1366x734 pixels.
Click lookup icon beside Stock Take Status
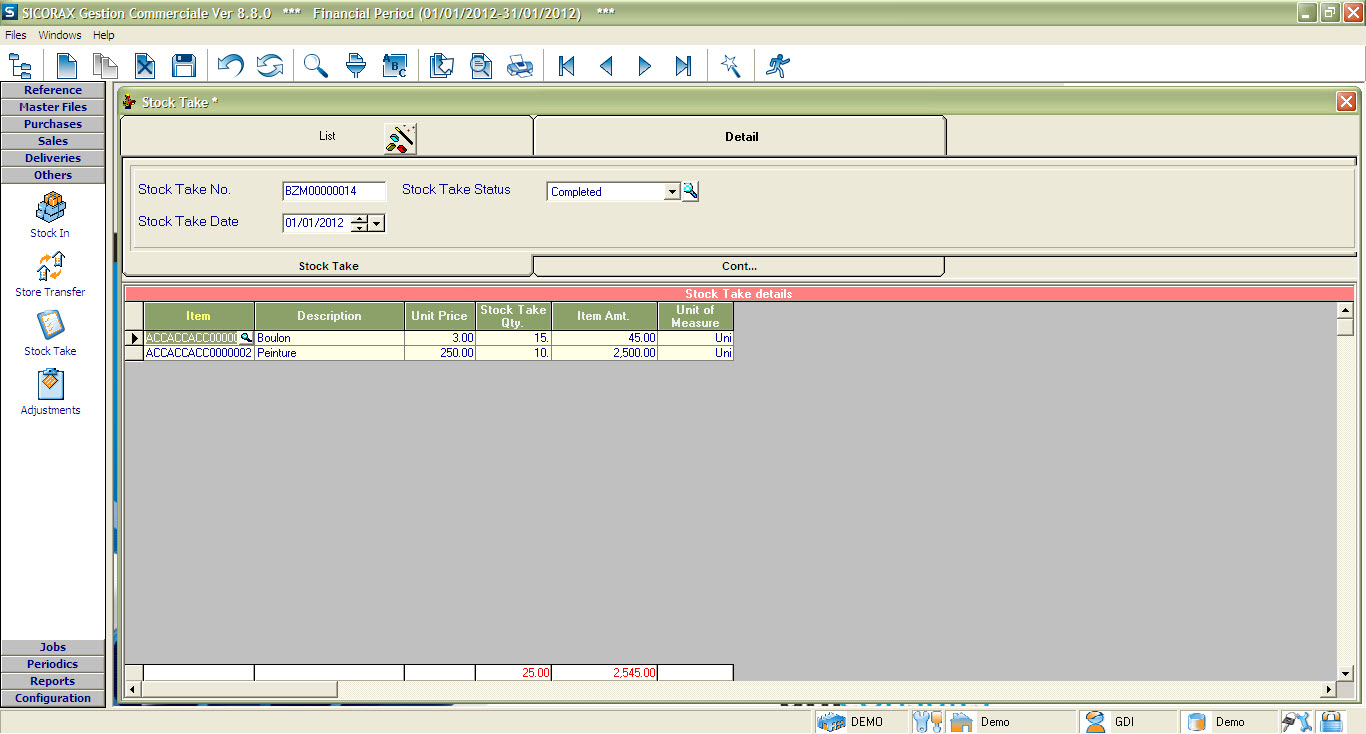[690, 191]
